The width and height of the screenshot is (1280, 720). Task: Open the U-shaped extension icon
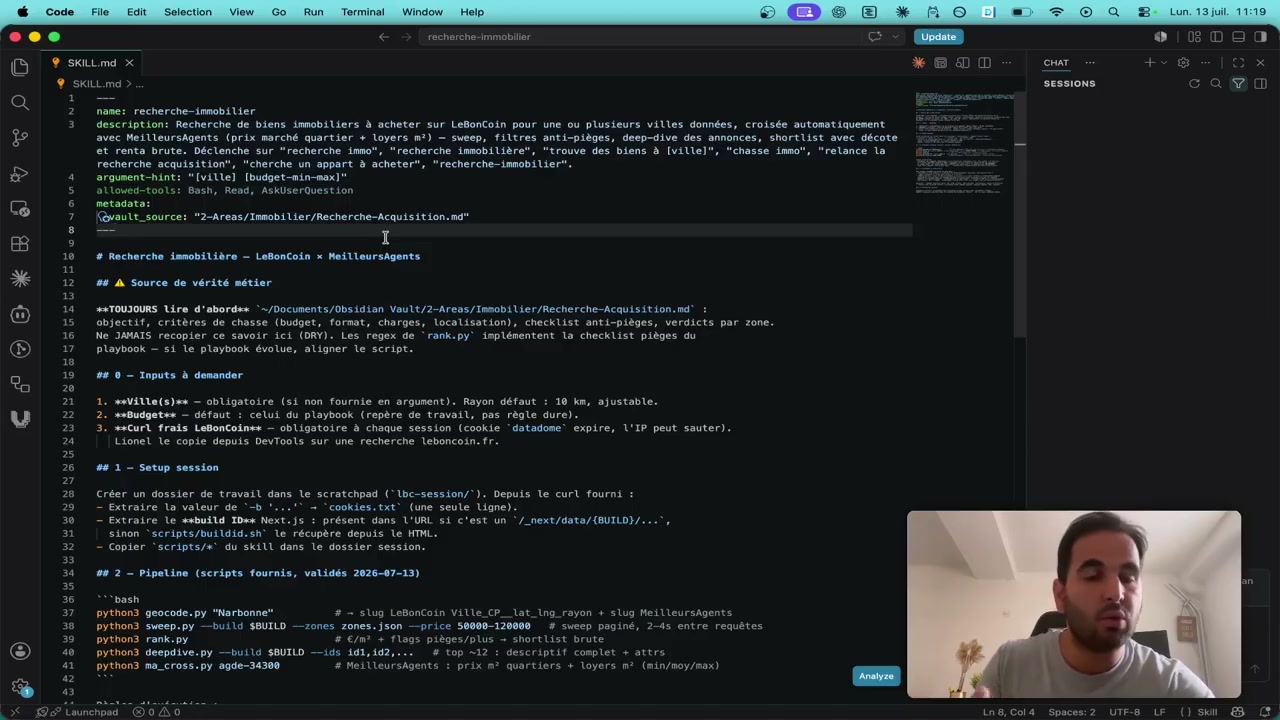[x=20, y=419]
